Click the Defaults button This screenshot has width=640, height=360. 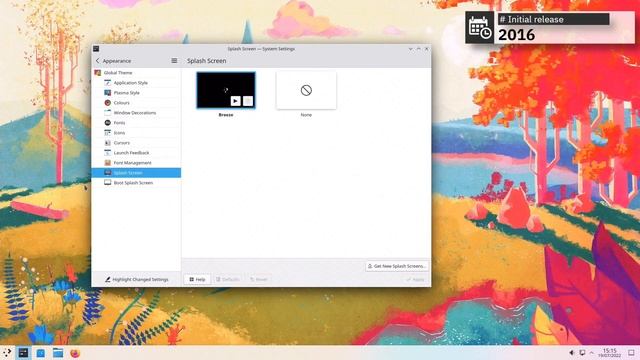tap(228, 280)
